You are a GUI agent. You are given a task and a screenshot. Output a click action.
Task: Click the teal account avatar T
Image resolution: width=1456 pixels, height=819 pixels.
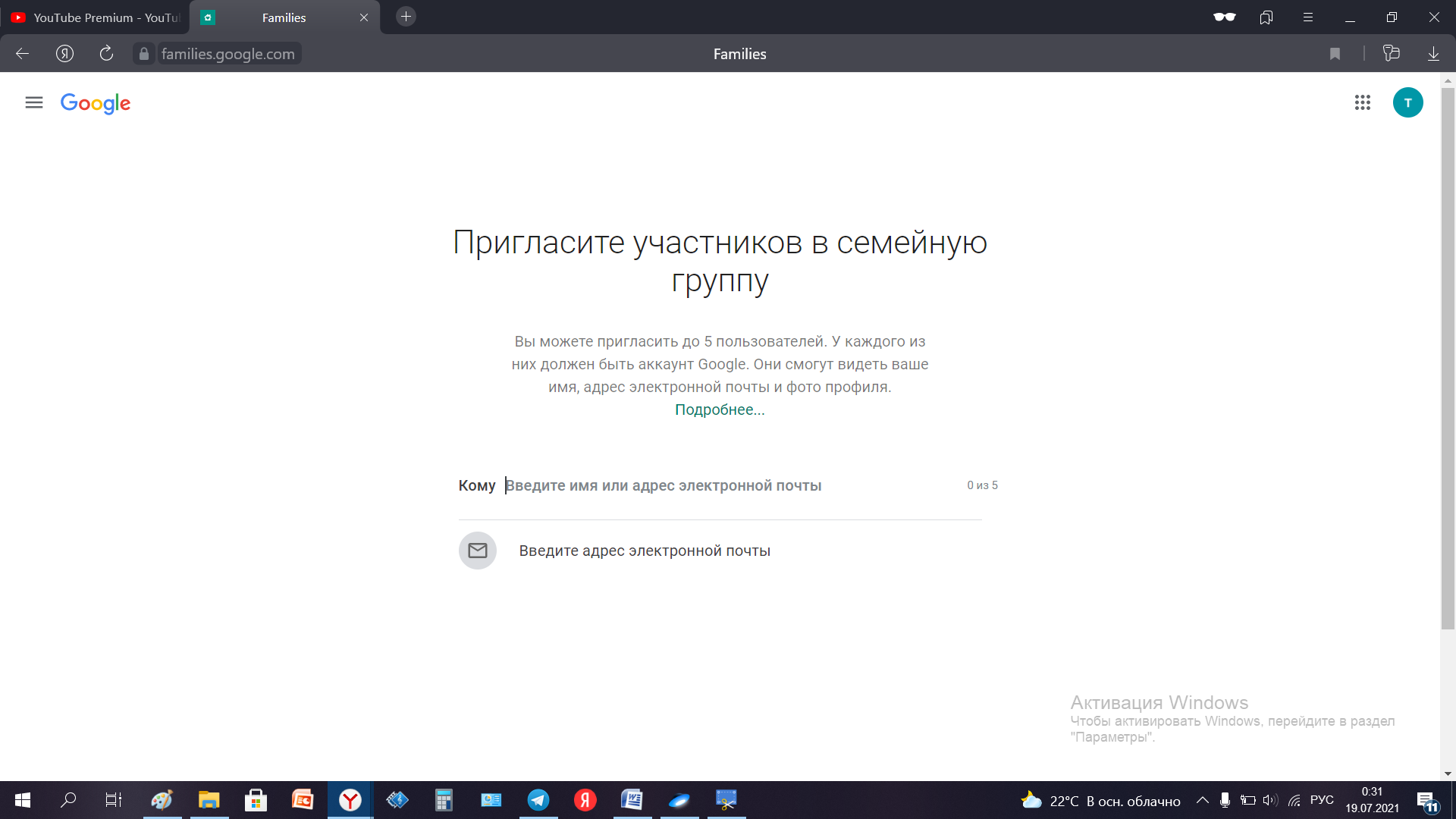[1407, 102]
